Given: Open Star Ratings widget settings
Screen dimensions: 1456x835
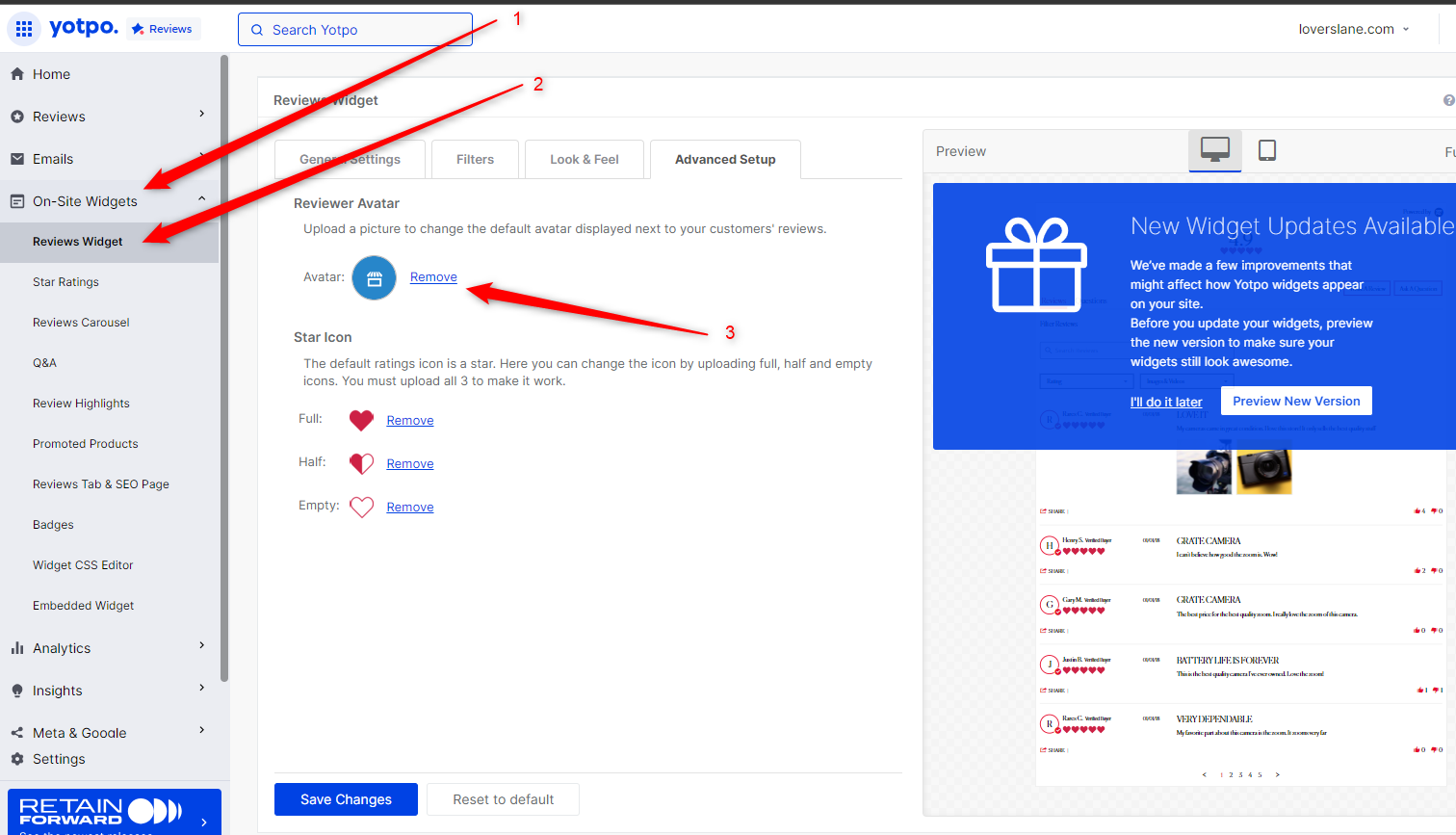Looking at the screenshot, I should click(x=65, y=282).
